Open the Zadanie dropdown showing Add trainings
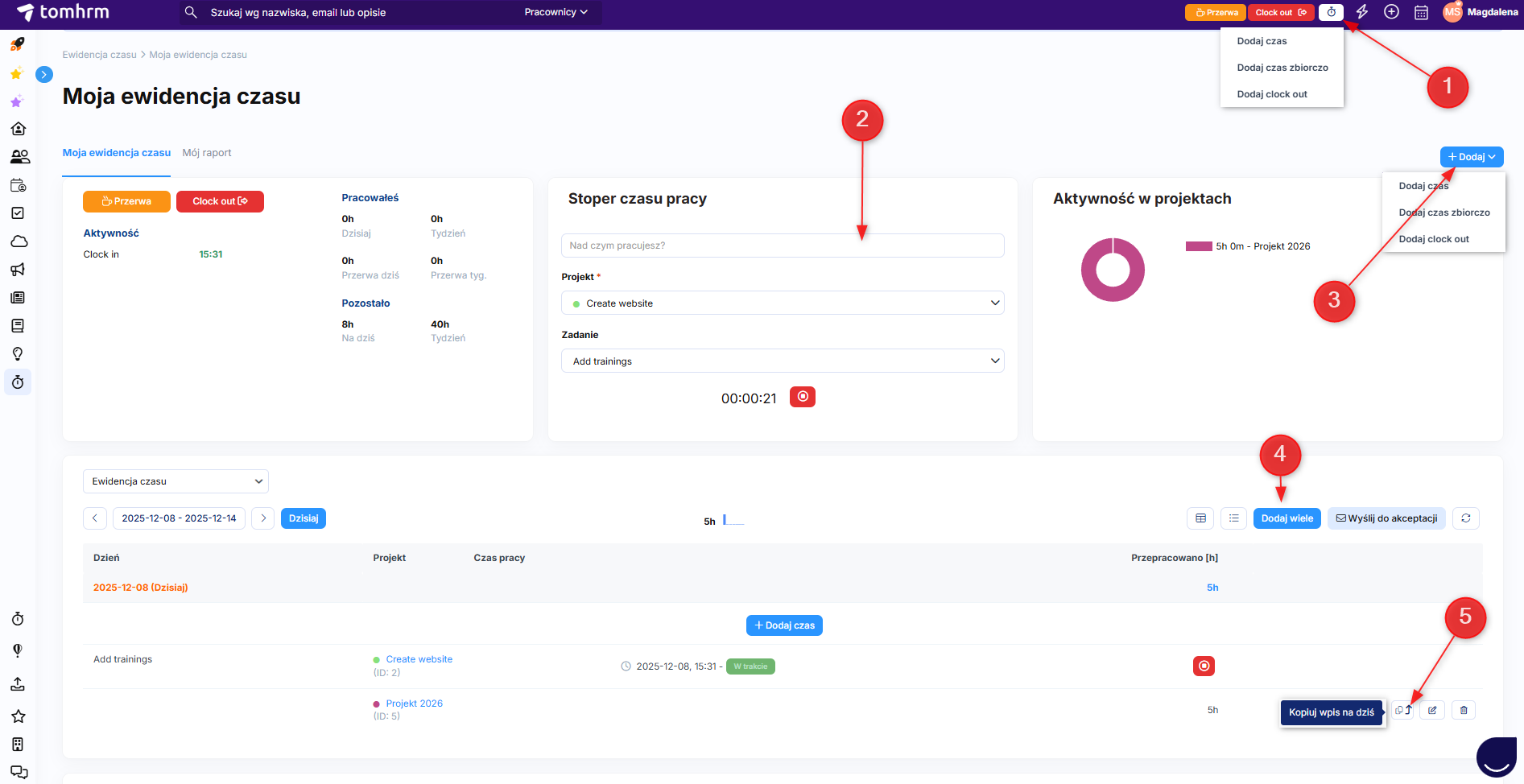 point(782,361)
